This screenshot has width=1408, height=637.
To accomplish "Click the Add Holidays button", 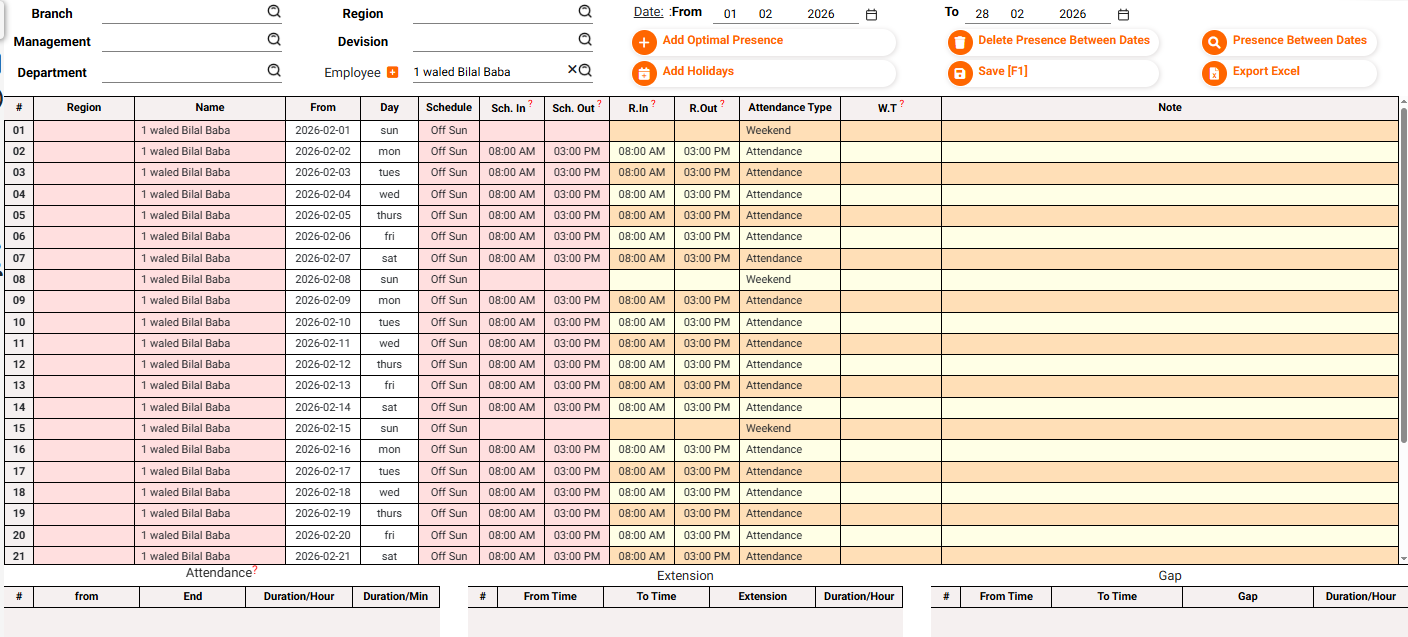I will (698, 72).
